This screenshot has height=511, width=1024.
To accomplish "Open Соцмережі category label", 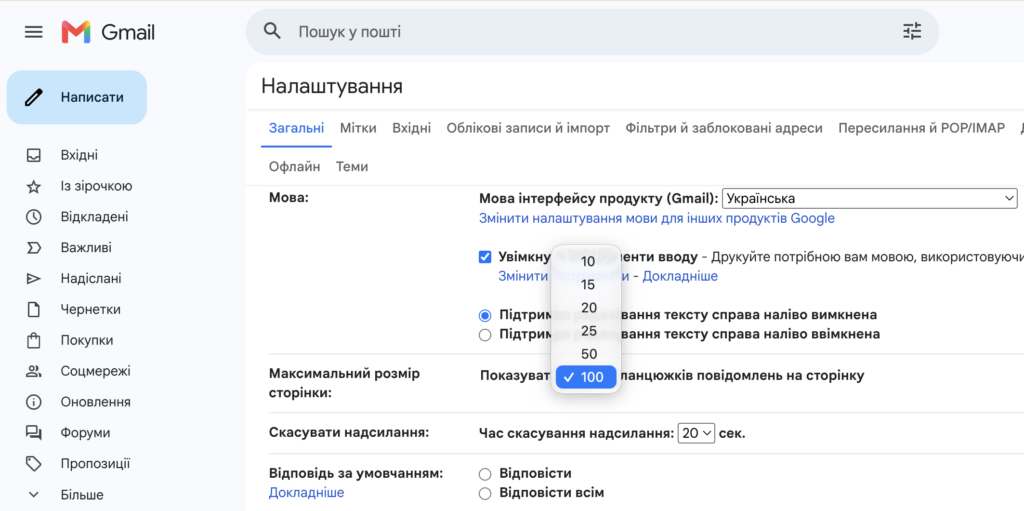I will pyautogui.click(x=95, y=371).
